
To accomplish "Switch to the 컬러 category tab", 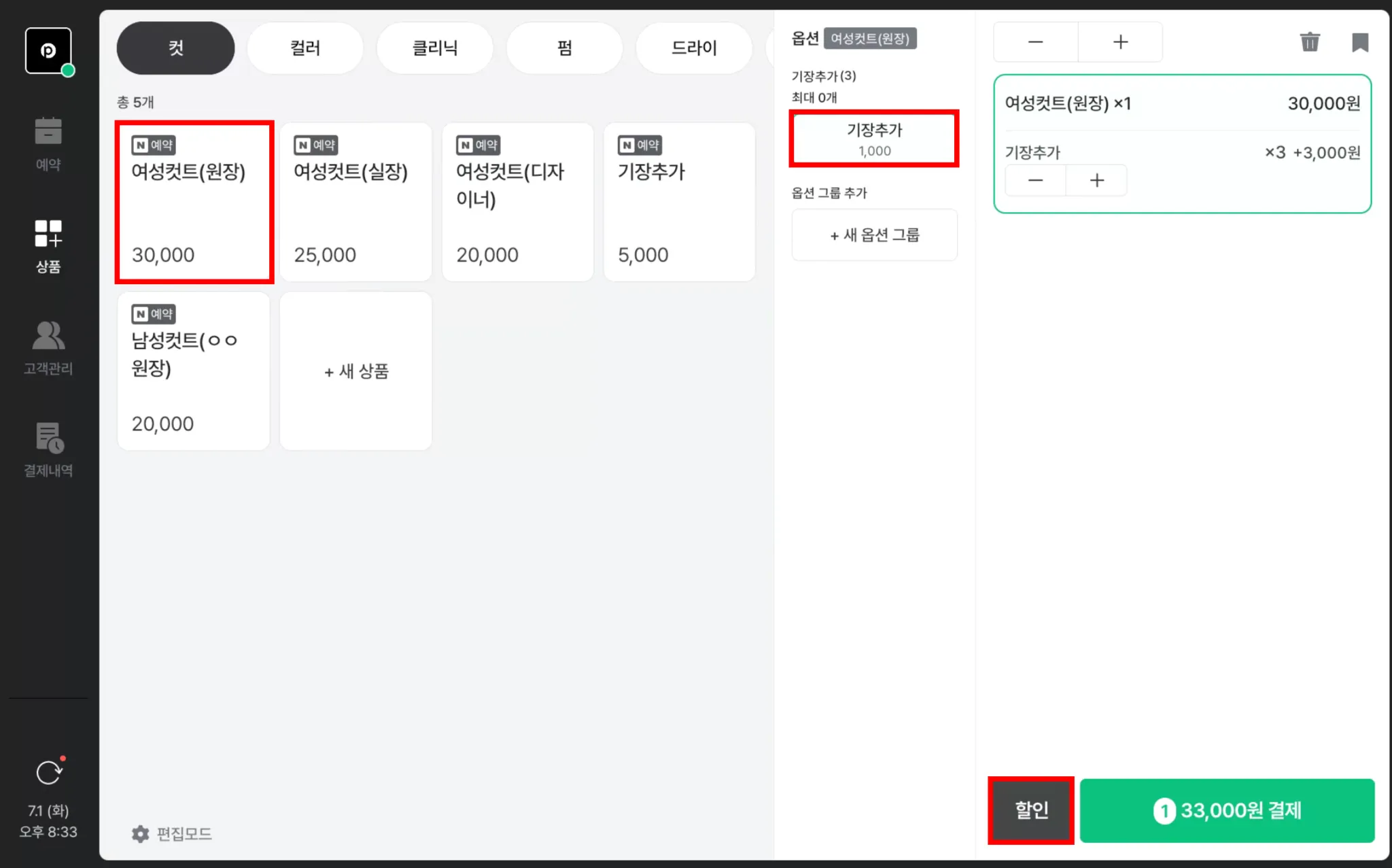I will point(305,48).
